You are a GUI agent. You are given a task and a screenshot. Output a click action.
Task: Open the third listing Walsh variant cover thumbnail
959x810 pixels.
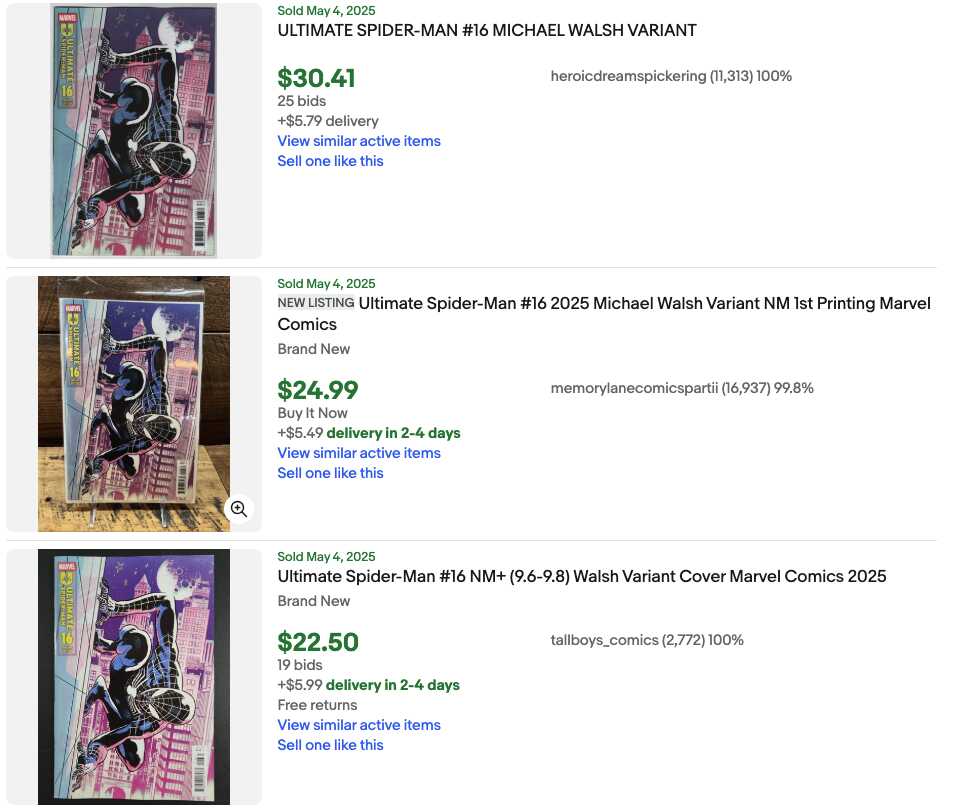point(134,677)
